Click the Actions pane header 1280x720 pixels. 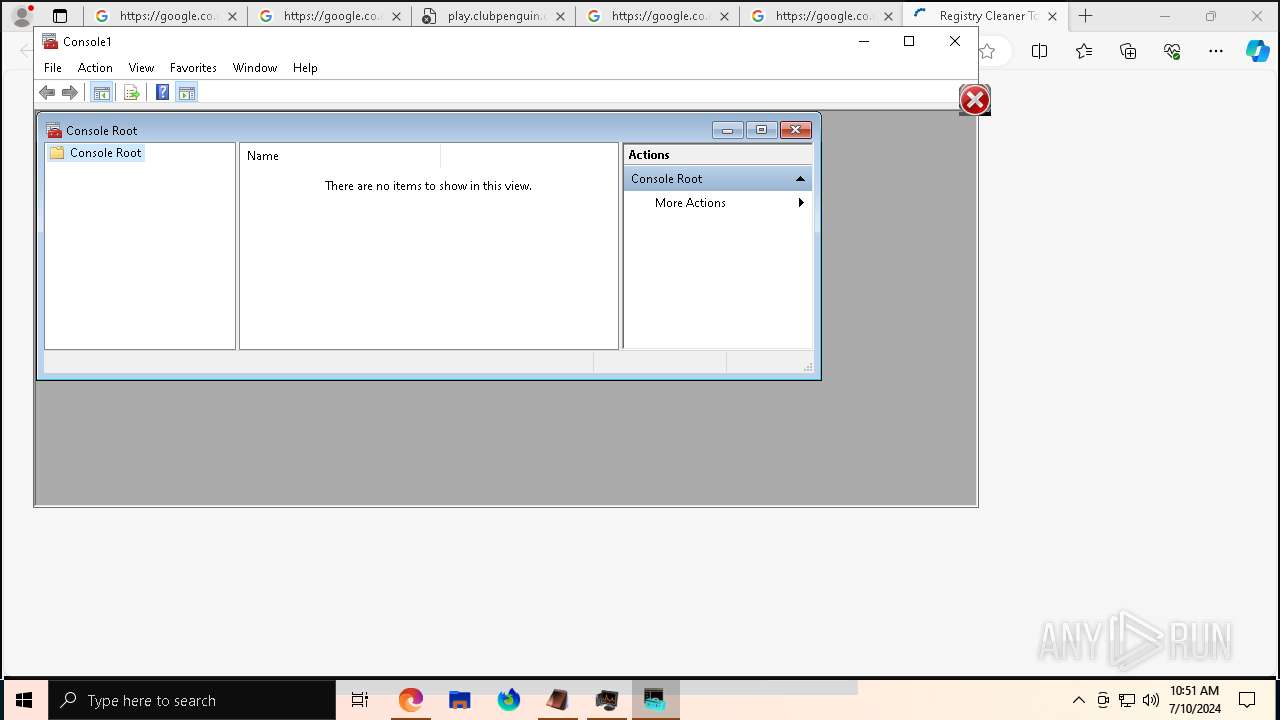(718, 155)
